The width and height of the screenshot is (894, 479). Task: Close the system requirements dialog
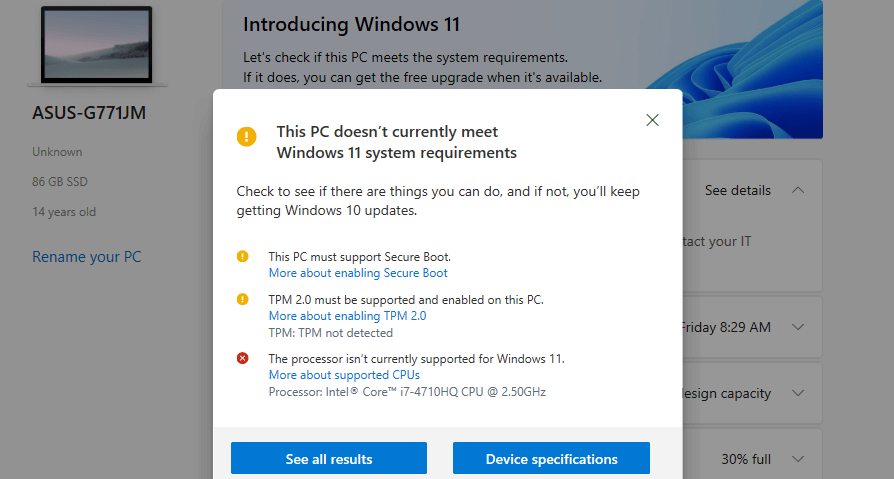(x=652, y=120)
